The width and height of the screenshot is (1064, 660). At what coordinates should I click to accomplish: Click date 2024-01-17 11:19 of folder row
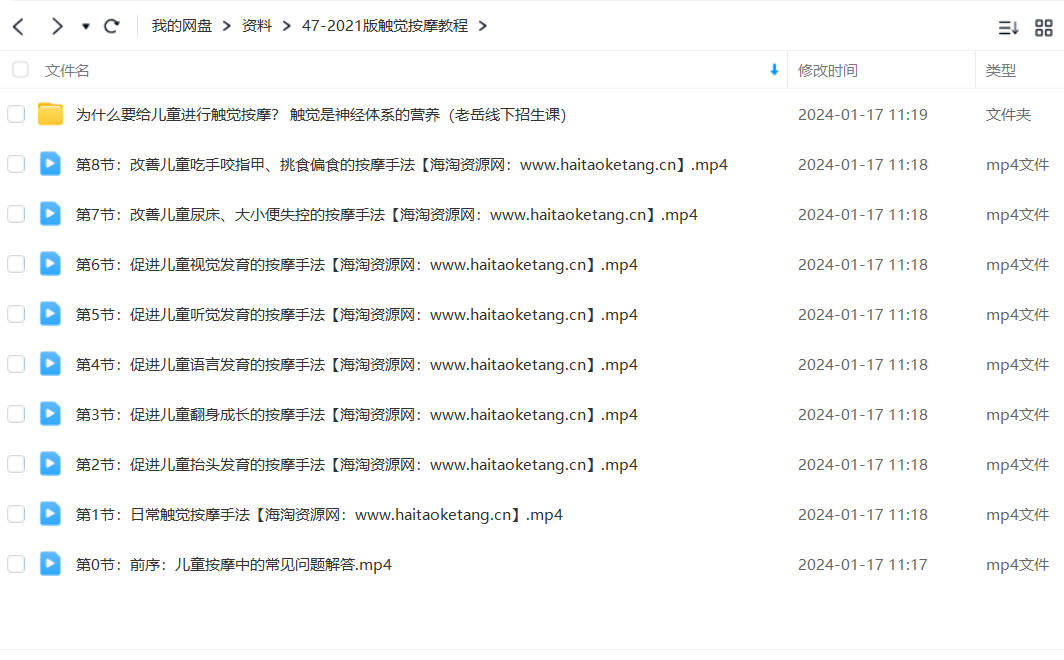pyautogui.click(x=862, y=115)
